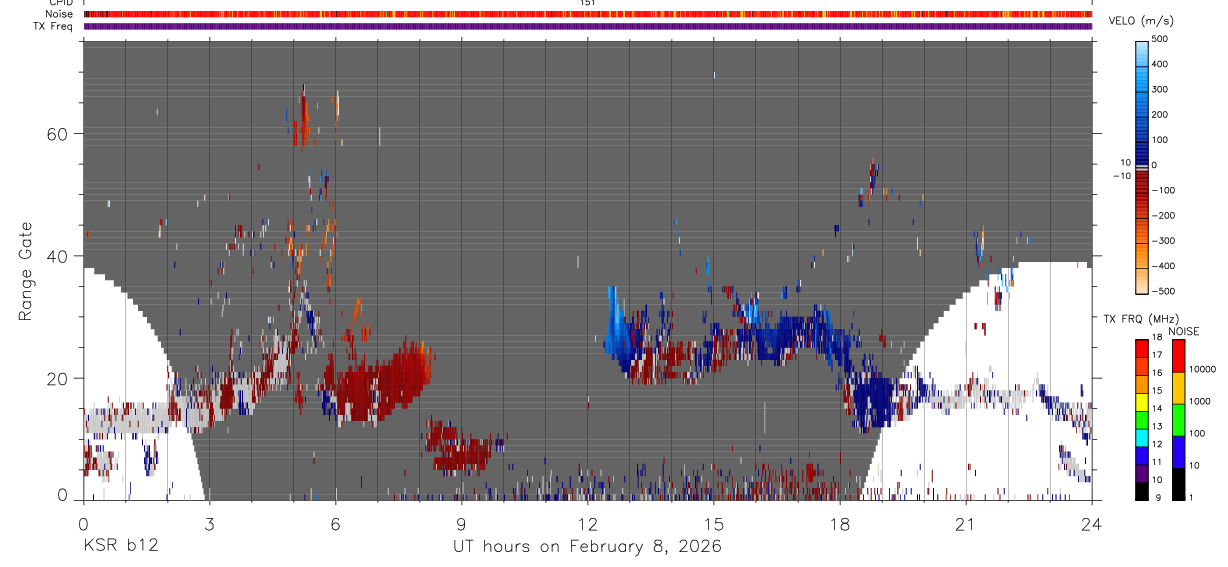1228x567 pixels.
Task: Click the 'KSR b12' radar label
Action: tap(119, 546)
